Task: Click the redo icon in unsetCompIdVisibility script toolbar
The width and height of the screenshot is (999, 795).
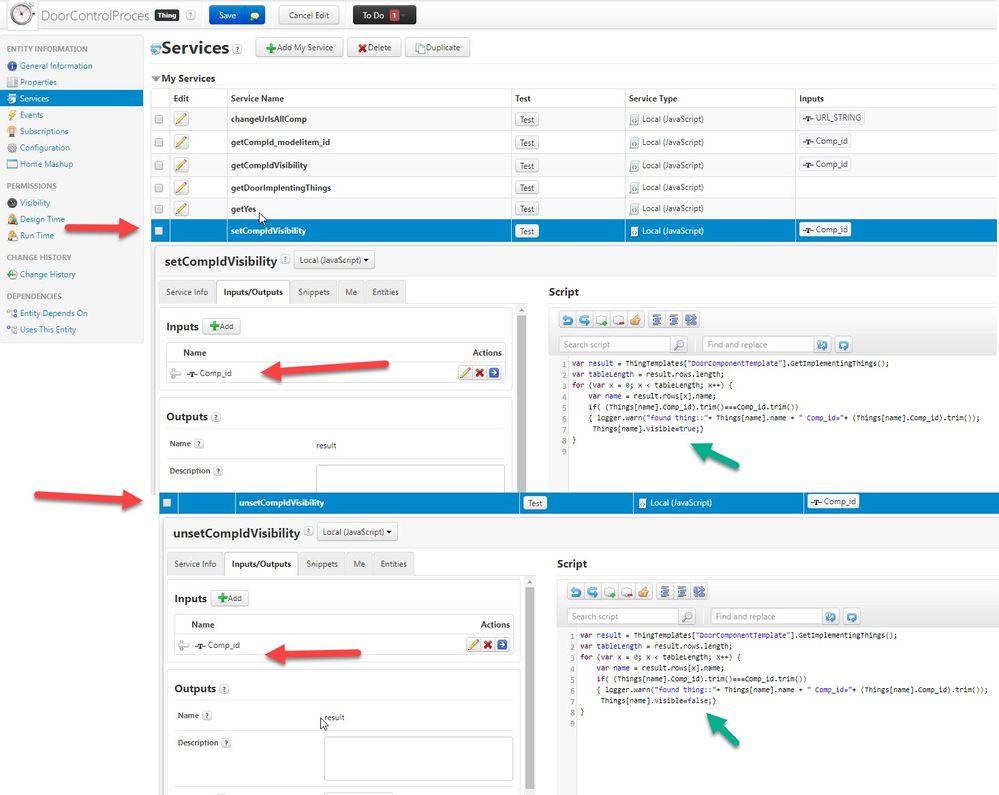Action: [x=593, y=592]
